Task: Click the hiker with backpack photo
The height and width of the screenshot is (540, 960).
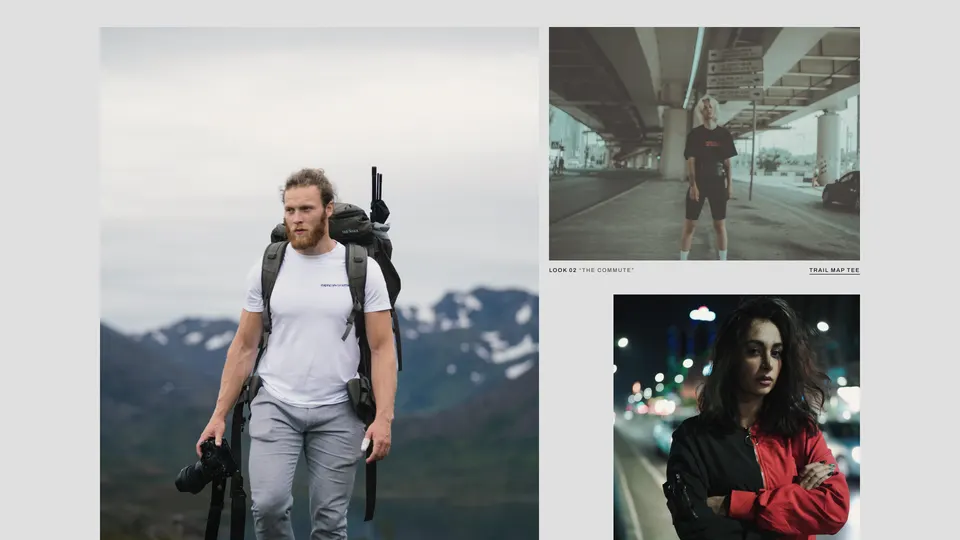Action: [x=319, y=283]
